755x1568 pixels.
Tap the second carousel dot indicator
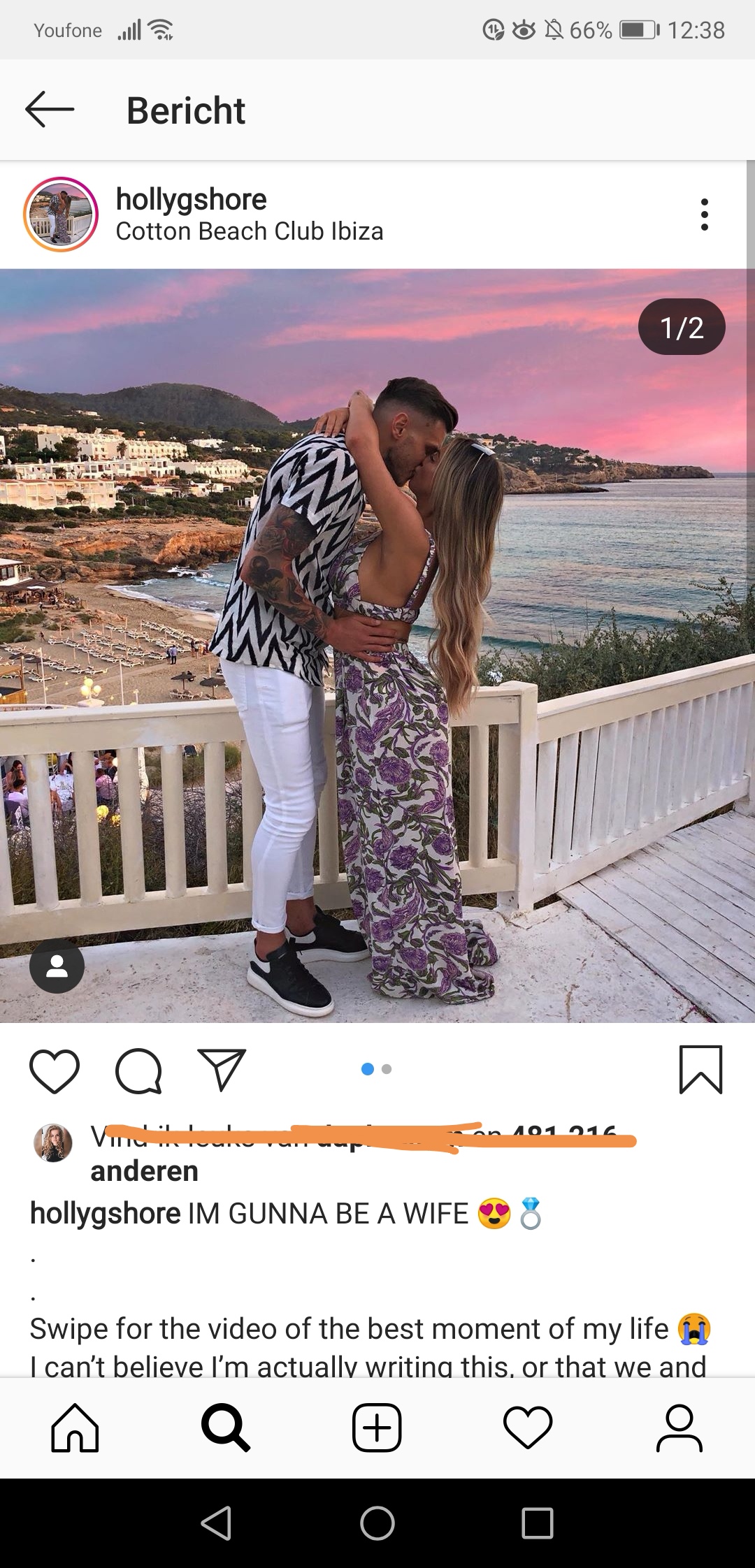click(x=387, y=1069)
